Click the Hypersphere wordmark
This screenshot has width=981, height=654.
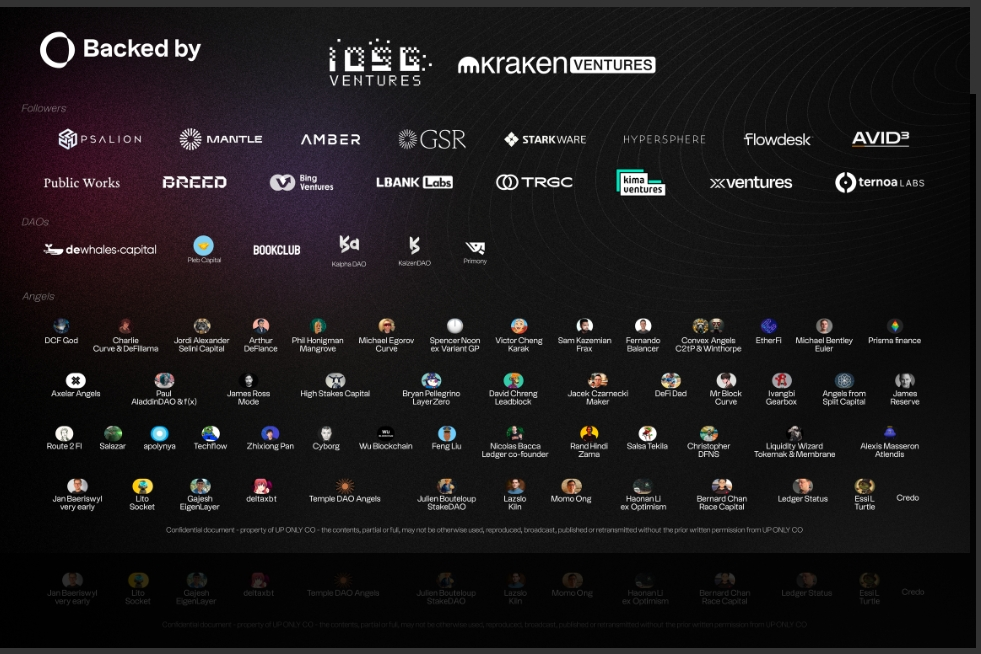(x=664, y=139)
